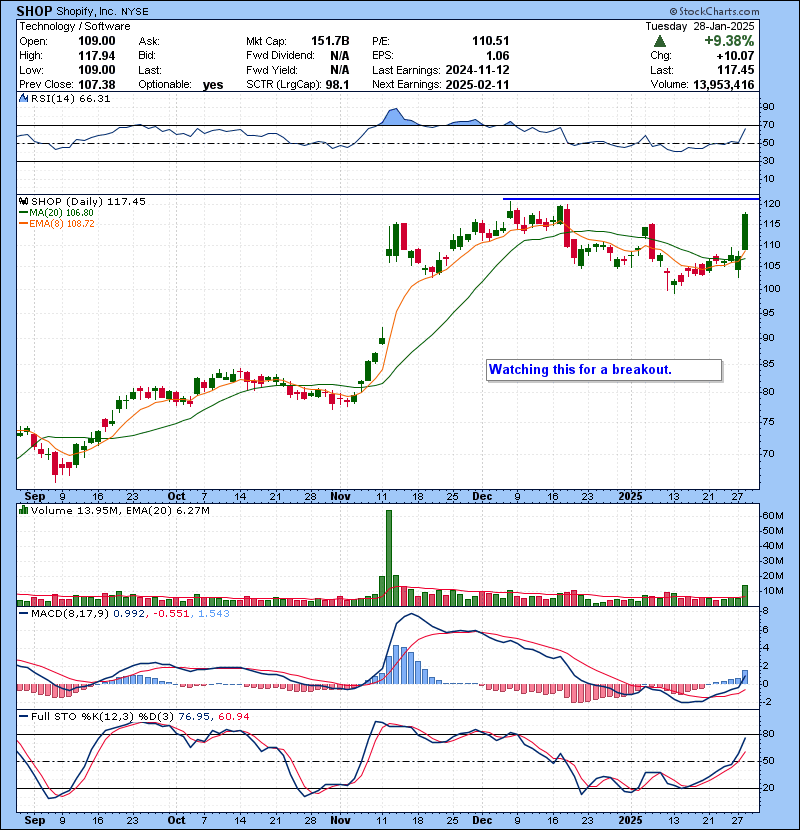
Task: Click the percent change +9.38%
Action: [x=729, y=41]
